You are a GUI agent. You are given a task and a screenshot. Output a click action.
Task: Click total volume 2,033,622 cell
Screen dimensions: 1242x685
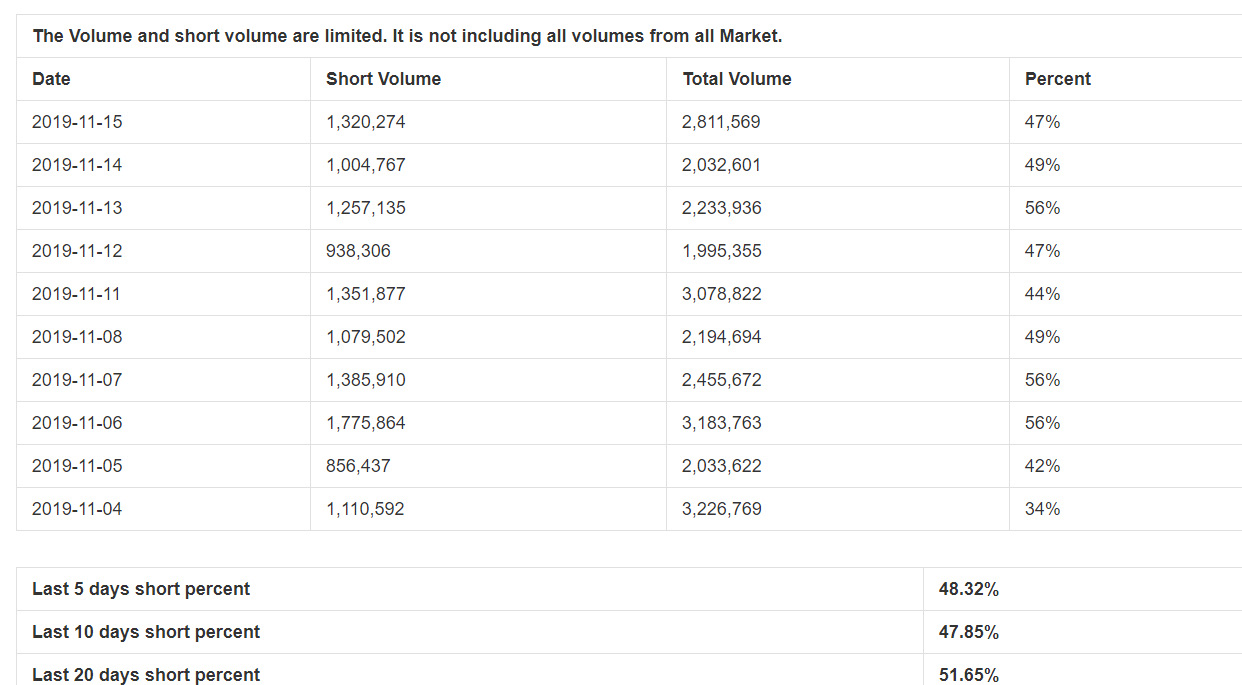[x=722, y=466]
